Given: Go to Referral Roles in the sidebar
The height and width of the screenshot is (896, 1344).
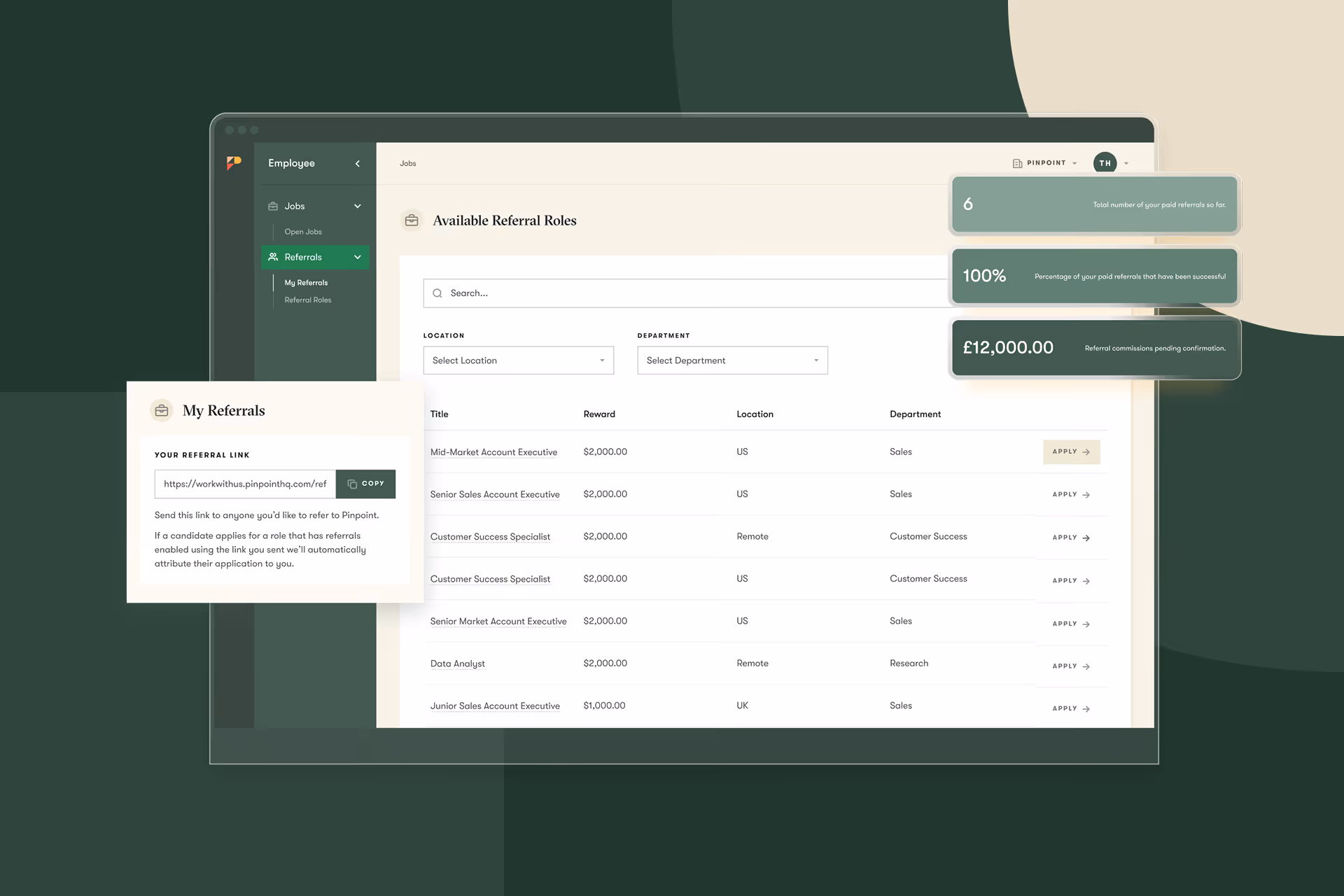Looking at the screenshot, I should (308, 300).
